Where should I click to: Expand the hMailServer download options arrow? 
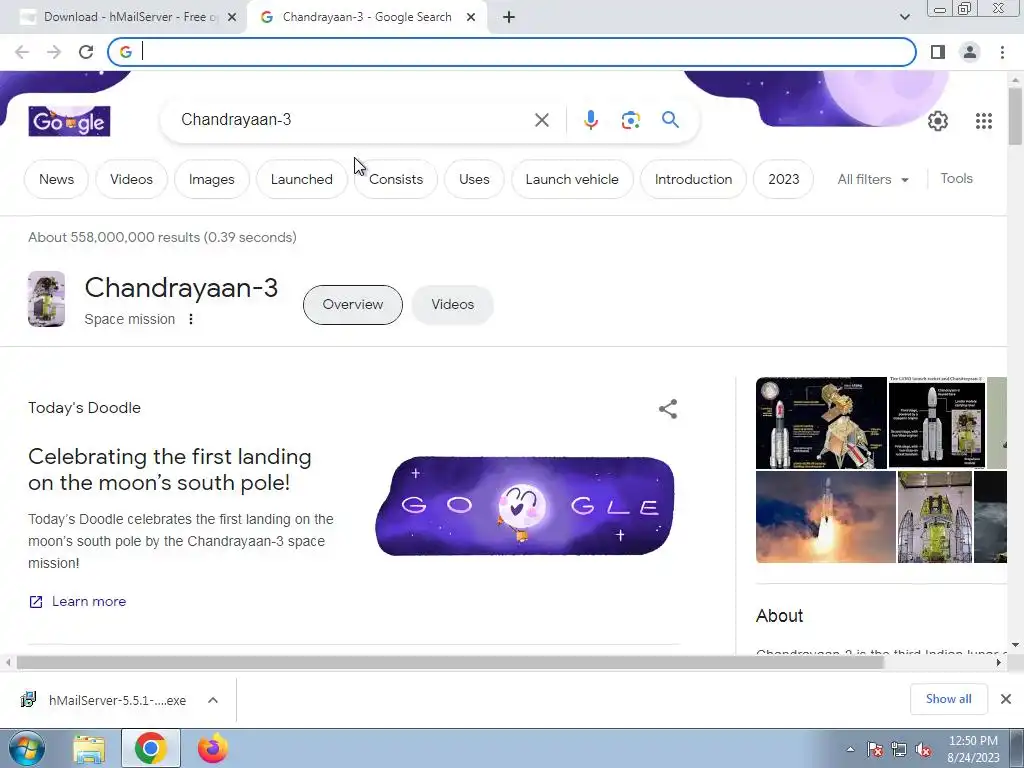(213, 700)
